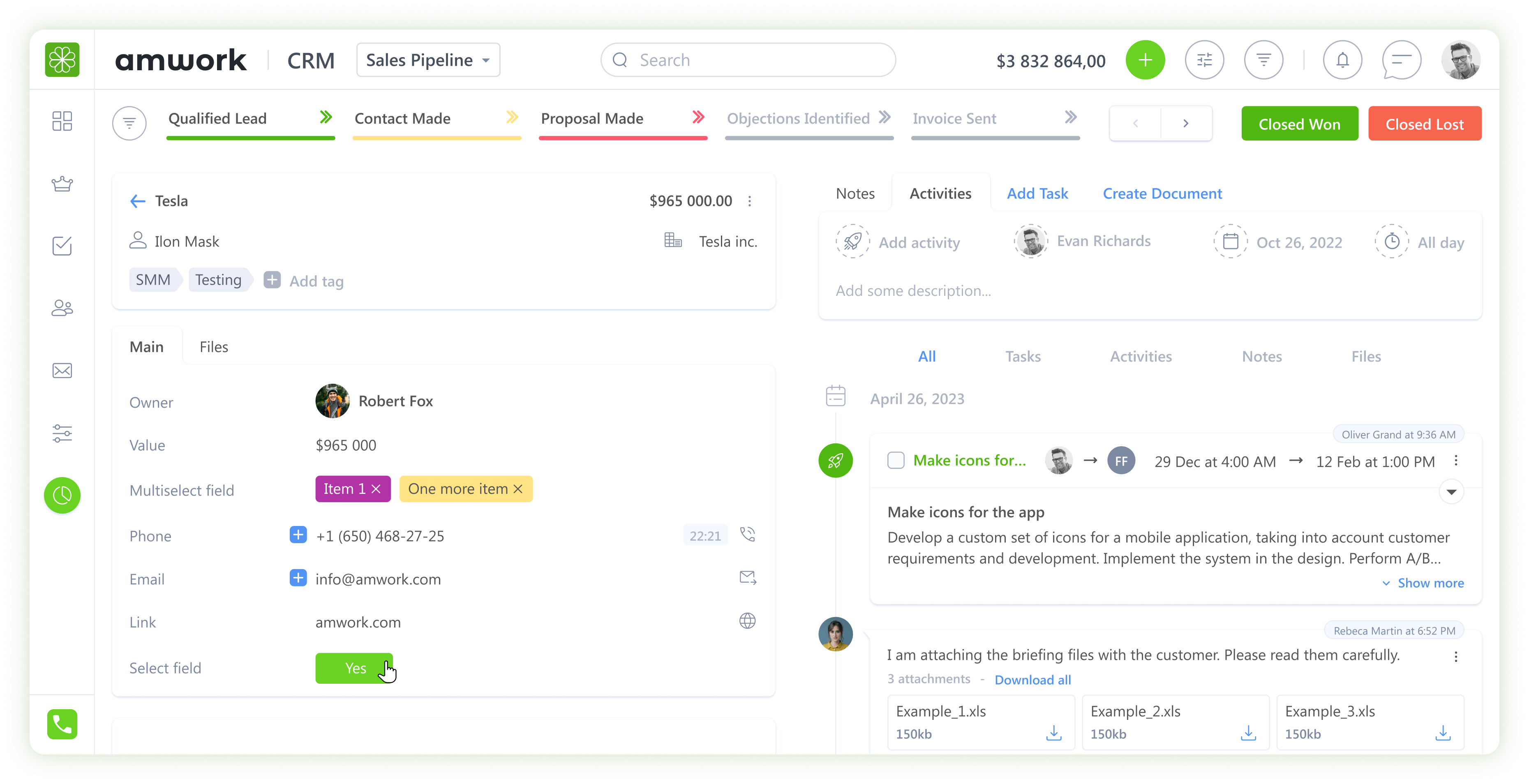Pick the Oct 26, 2022 activity date
Image resolution: width=1529 pixels, height=784 pixels.
1278,242
